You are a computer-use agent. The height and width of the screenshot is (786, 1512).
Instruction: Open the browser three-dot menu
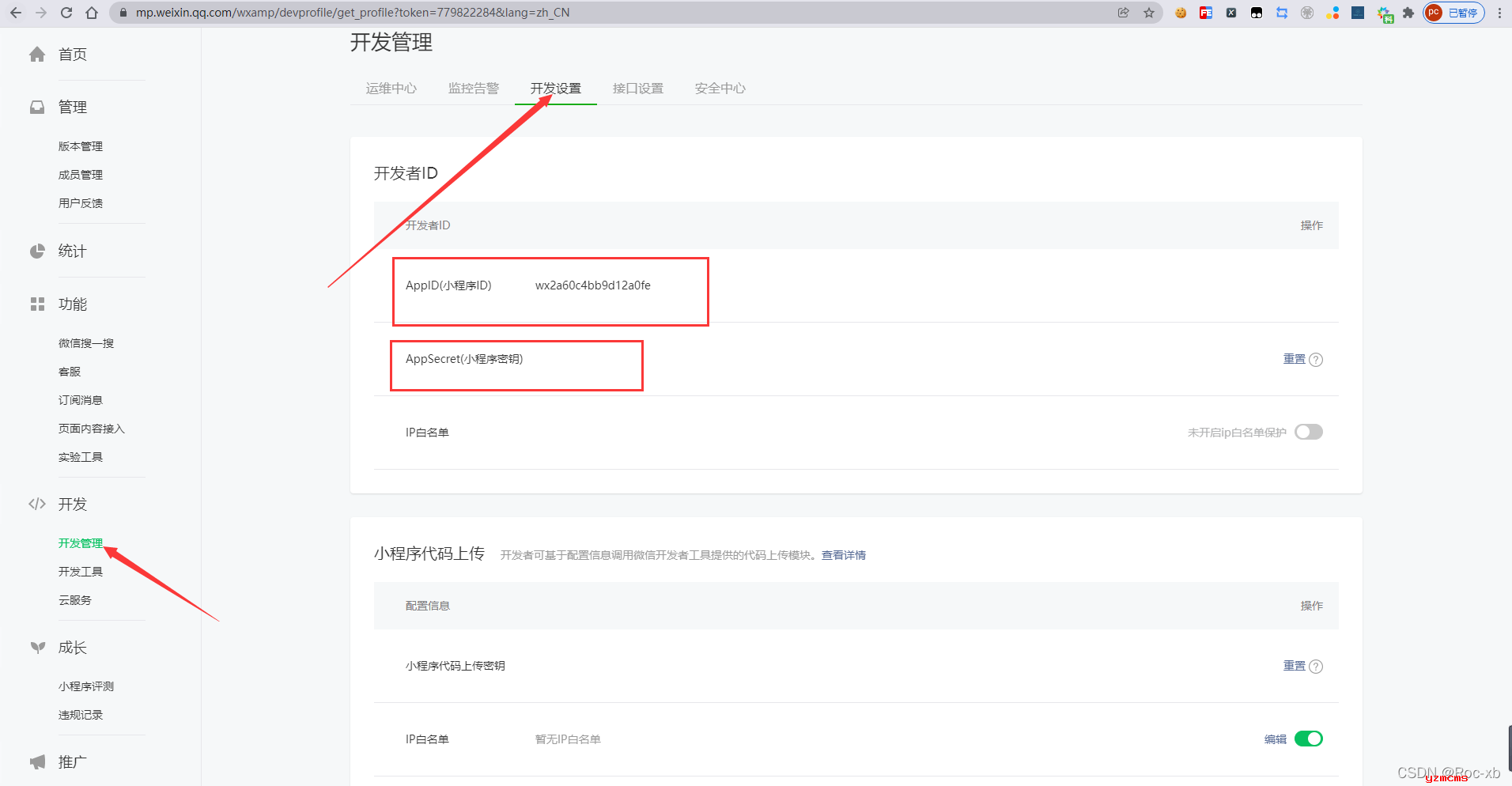pos(1499,13)
